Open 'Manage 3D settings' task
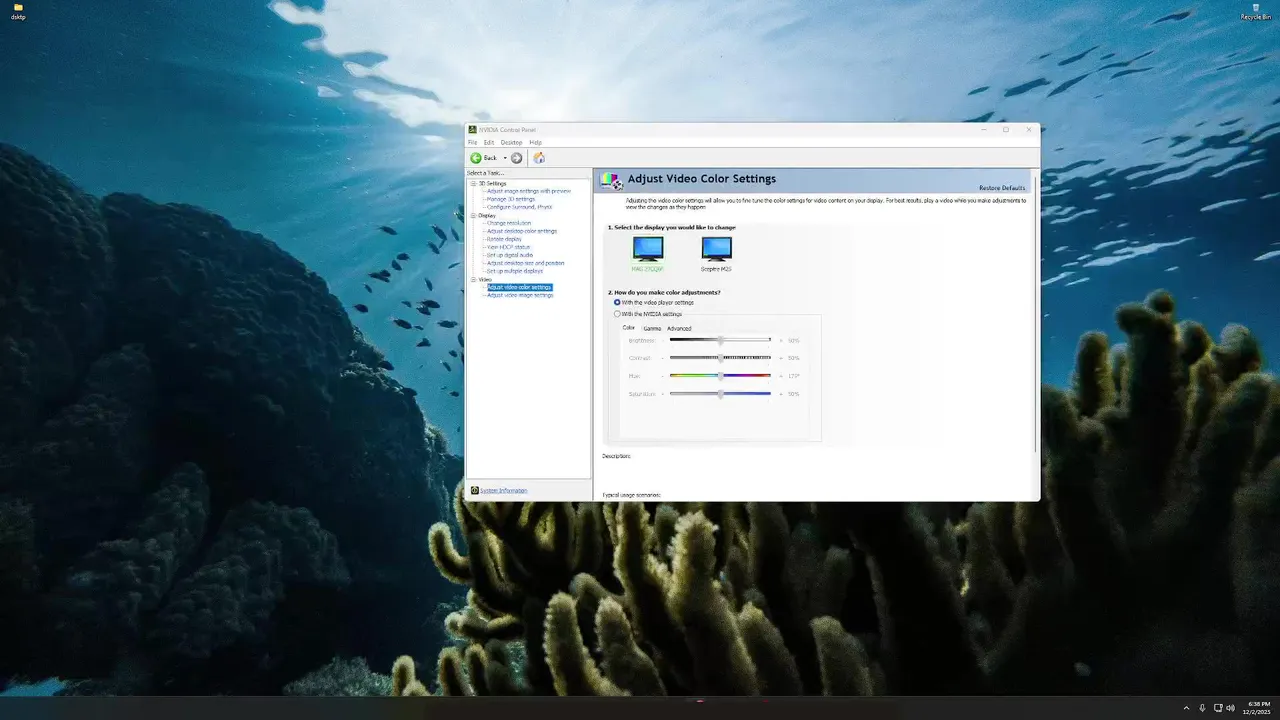The image size is (1280, 720). pyautogui.click(x=511, y=199)
